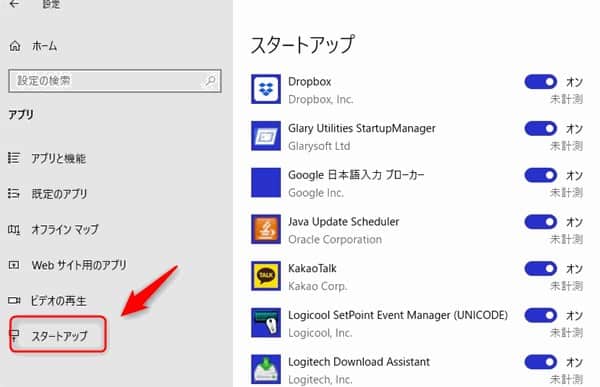Image resolution: width=600 pixels, height=387 pixels.
Task: Click the ビデオの再生 video icon
Action: [x=14, y=300]
